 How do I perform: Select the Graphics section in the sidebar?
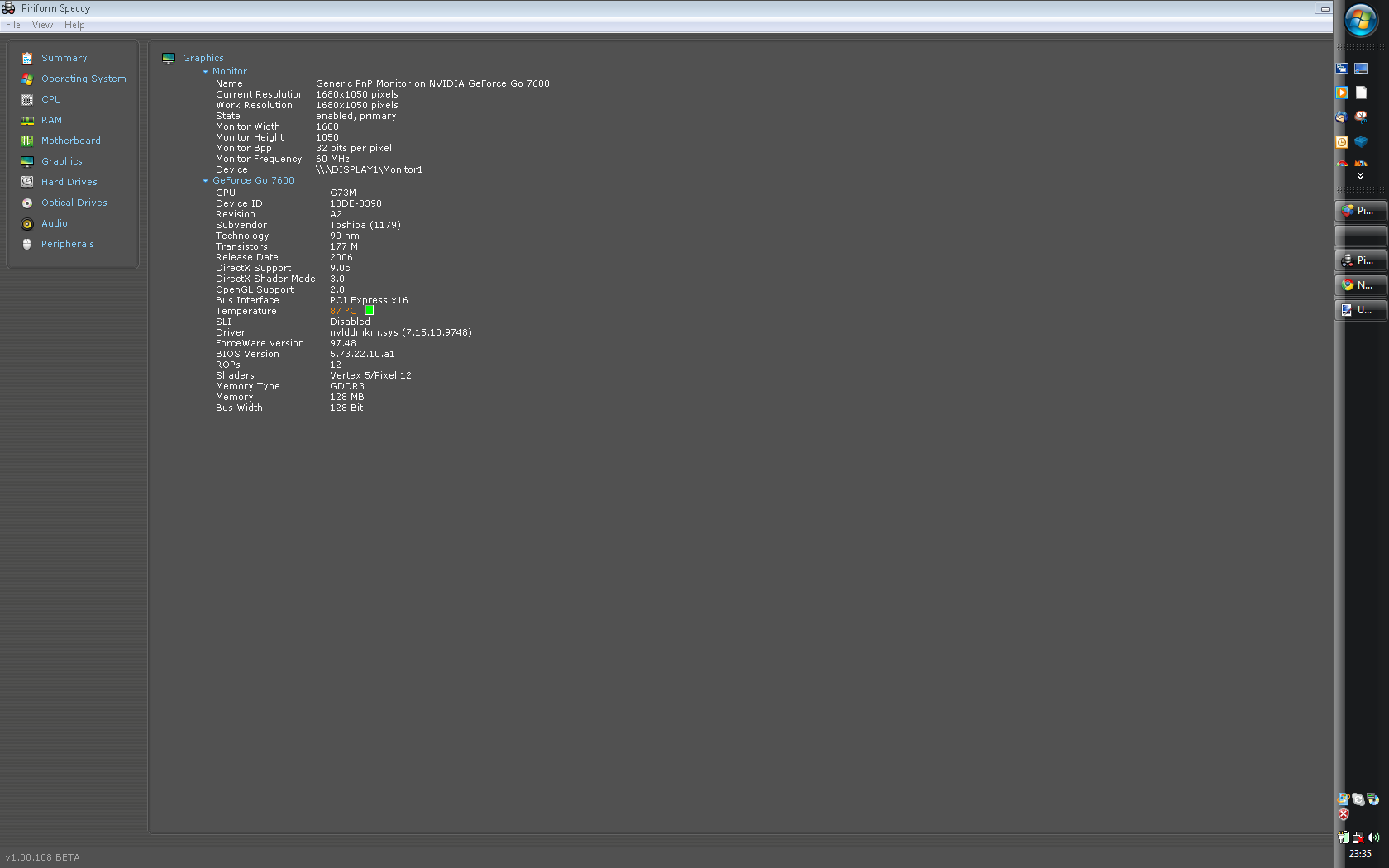pyautogui.click(x=62, y=162)
